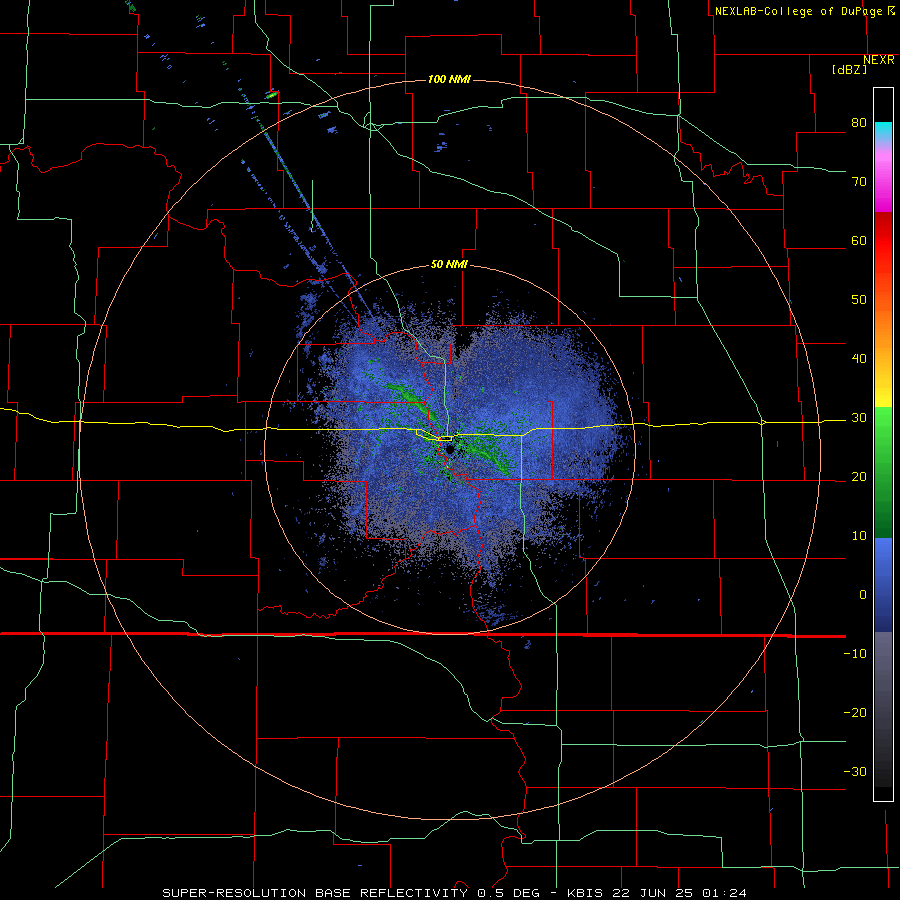This screenshot has height=900, width=900.
Task: Click the 20 value on the dBZ scale
Action: pyautogui.click(x=859, y=476)
